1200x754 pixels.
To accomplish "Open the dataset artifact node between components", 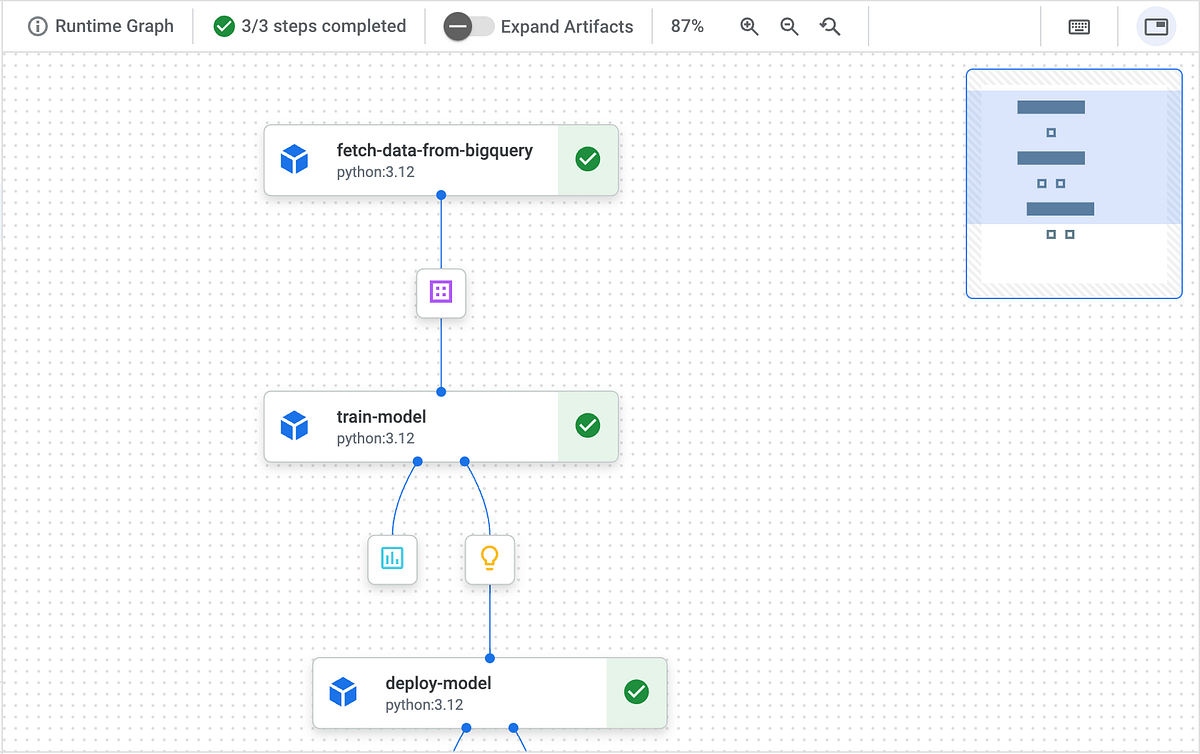I will (x=440, y=293).
